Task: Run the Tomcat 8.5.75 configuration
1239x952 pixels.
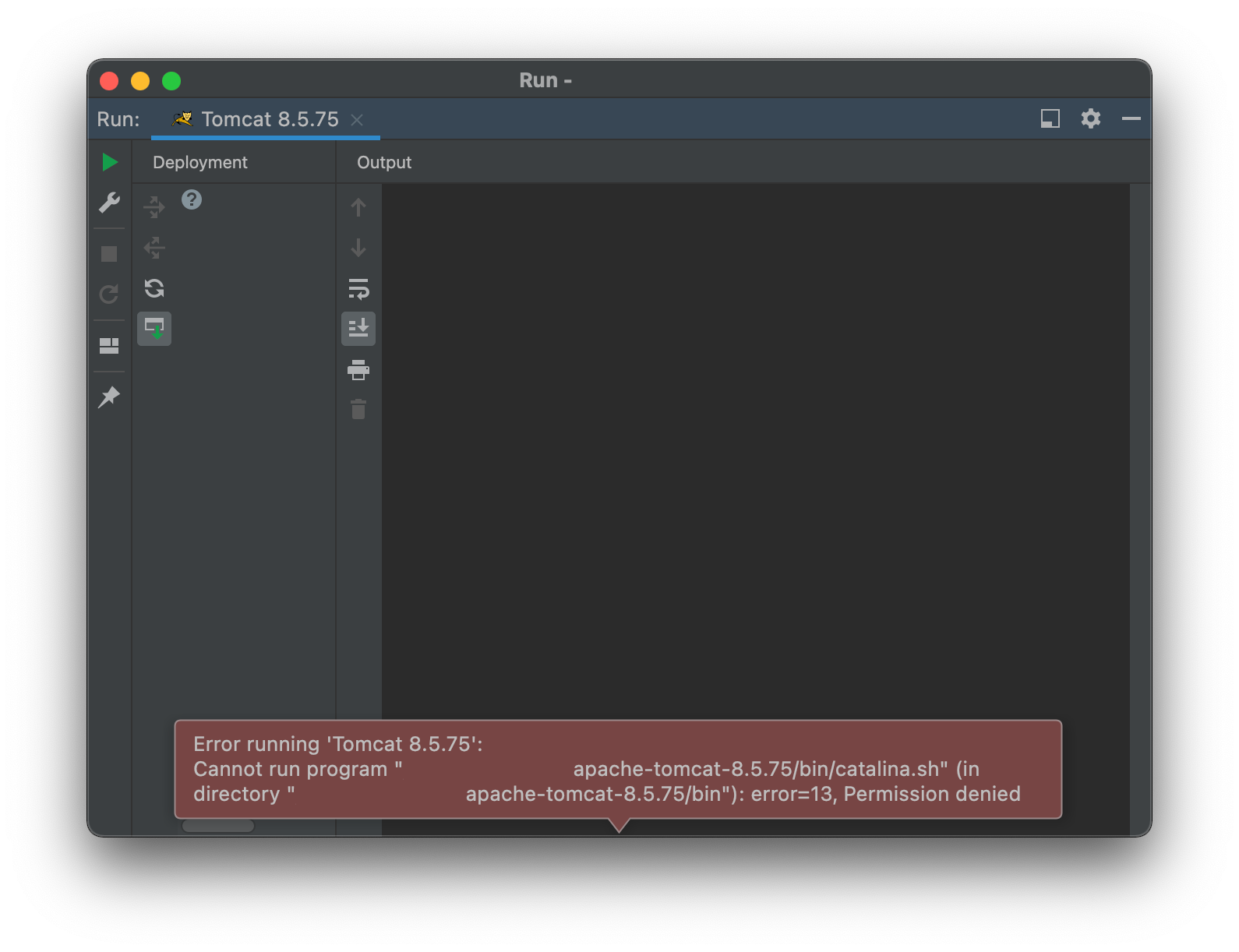Action: 109,162
